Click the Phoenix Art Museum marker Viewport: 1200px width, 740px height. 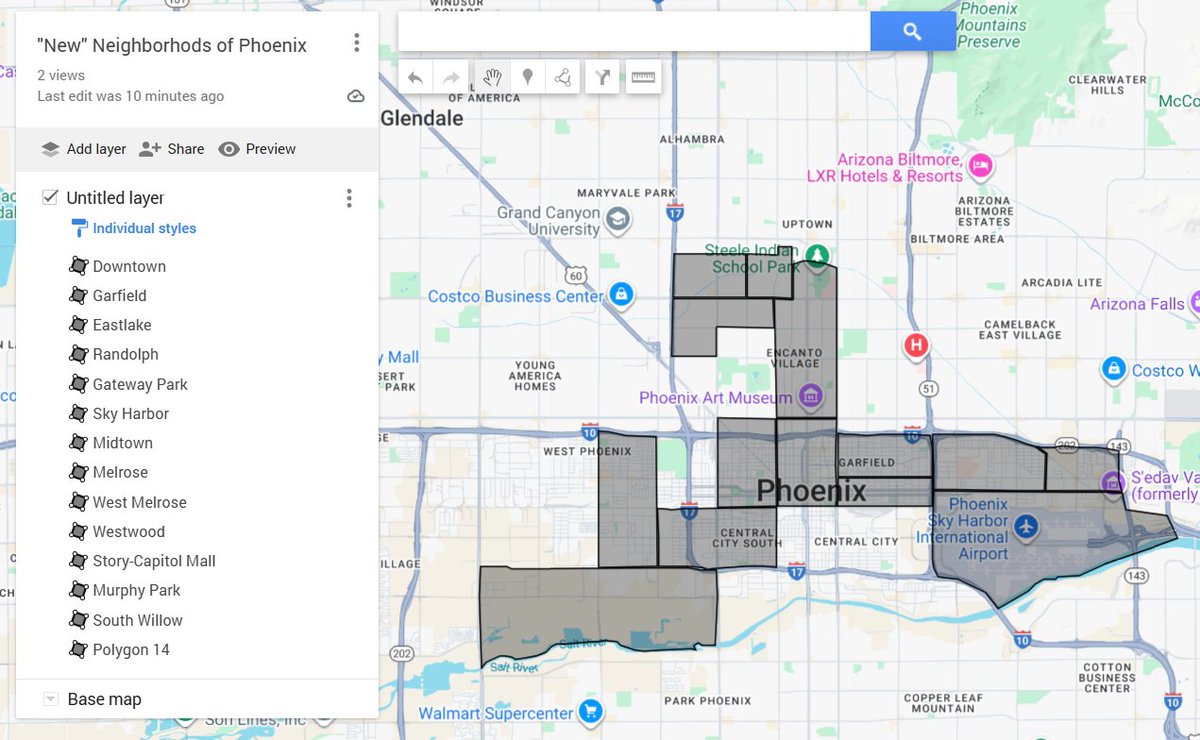coord(810,397)
